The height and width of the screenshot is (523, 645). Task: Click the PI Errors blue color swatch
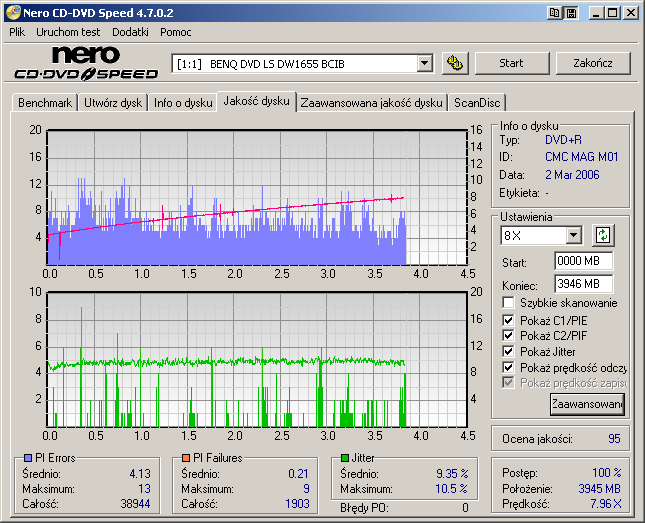(28, 458)
